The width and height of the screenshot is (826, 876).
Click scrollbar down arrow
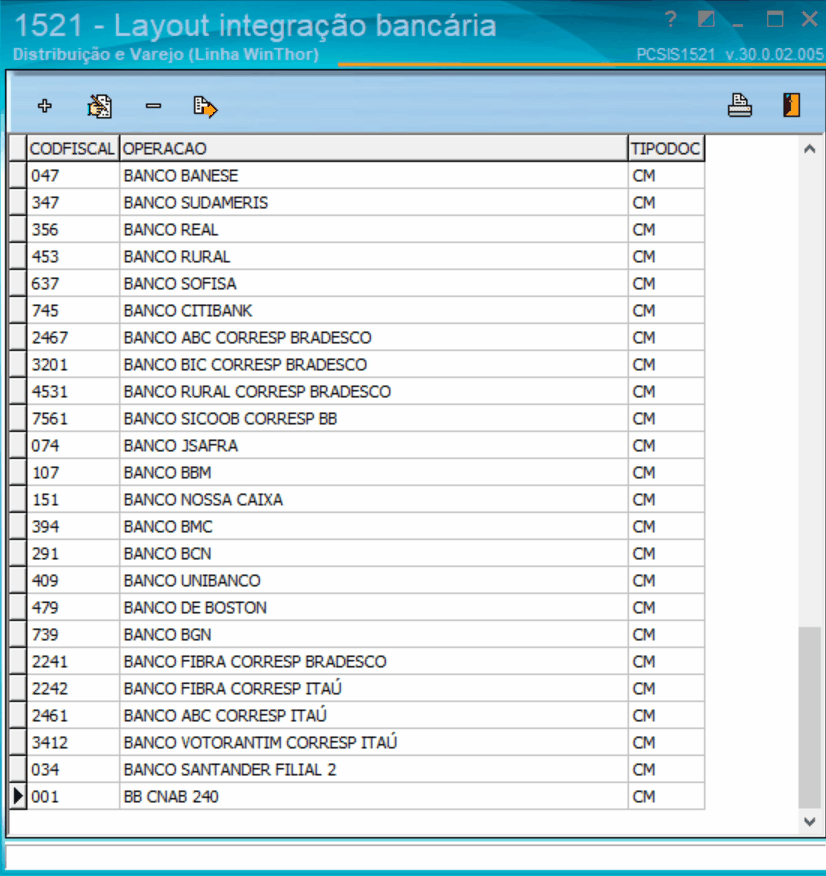point(809,821)
